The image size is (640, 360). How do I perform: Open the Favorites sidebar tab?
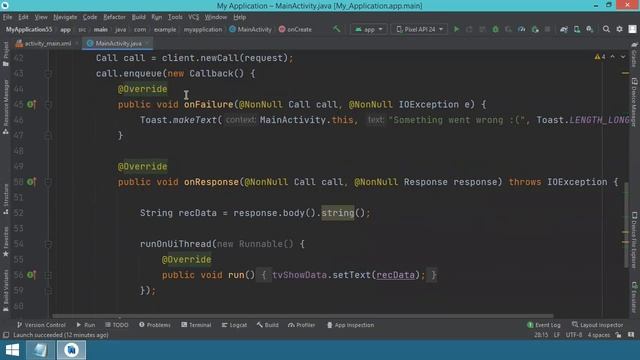pos(5,242)
